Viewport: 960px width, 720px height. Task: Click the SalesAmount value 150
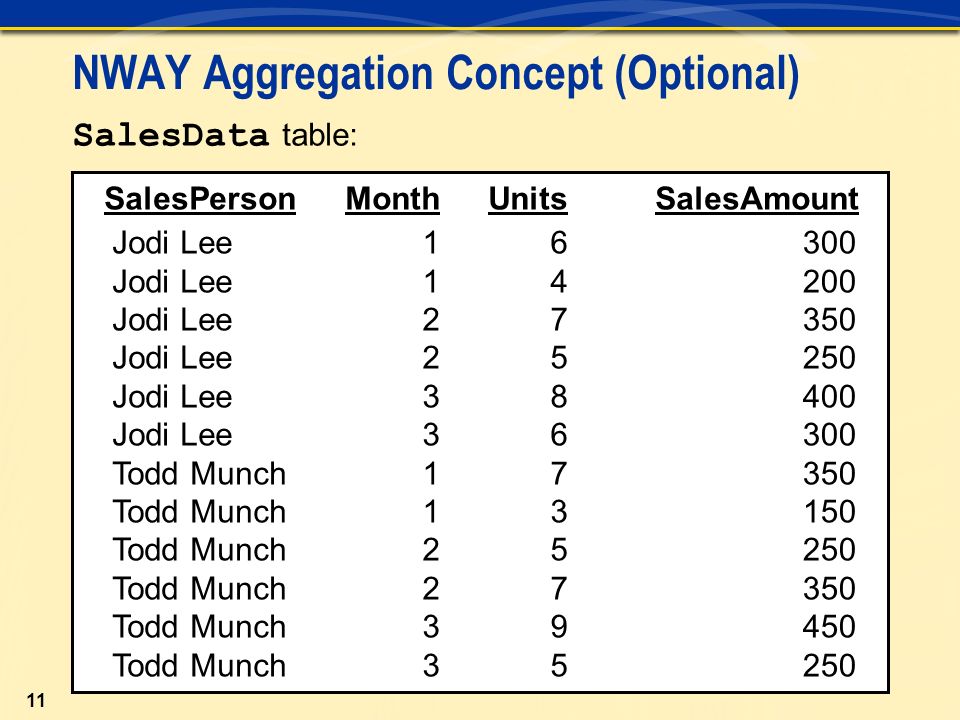coord(829,512)
